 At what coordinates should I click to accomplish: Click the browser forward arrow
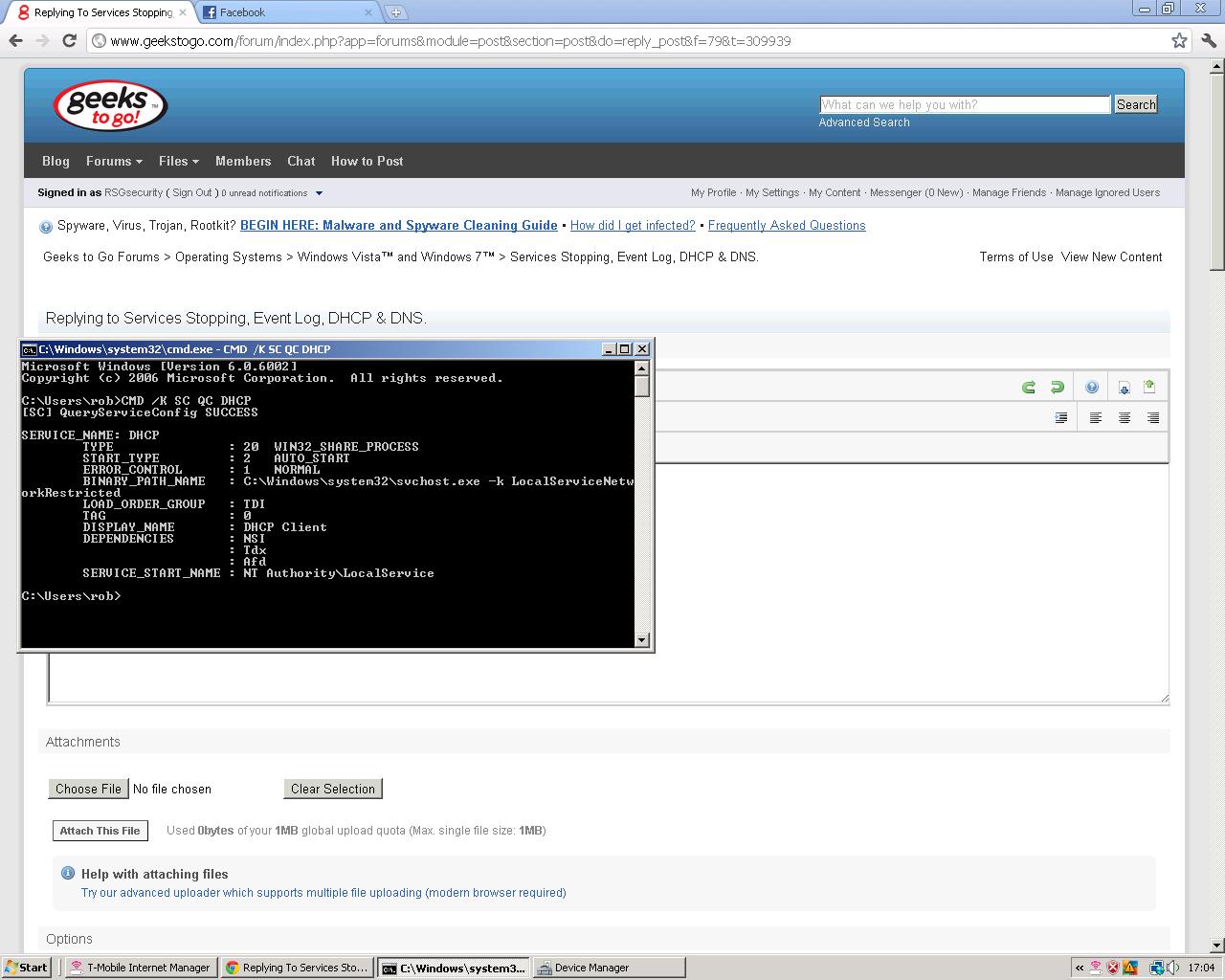(x=42, y=40)
